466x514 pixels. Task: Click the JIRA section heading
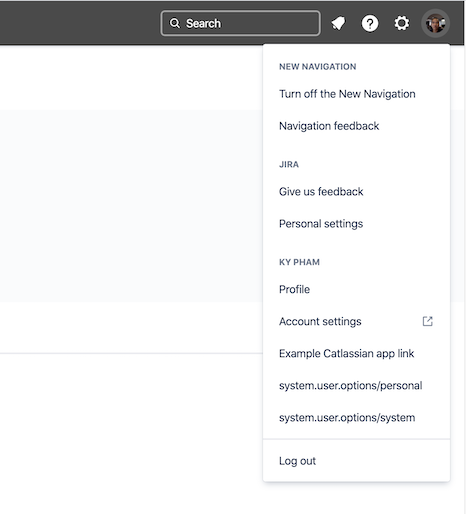click(x=289, y=164)
